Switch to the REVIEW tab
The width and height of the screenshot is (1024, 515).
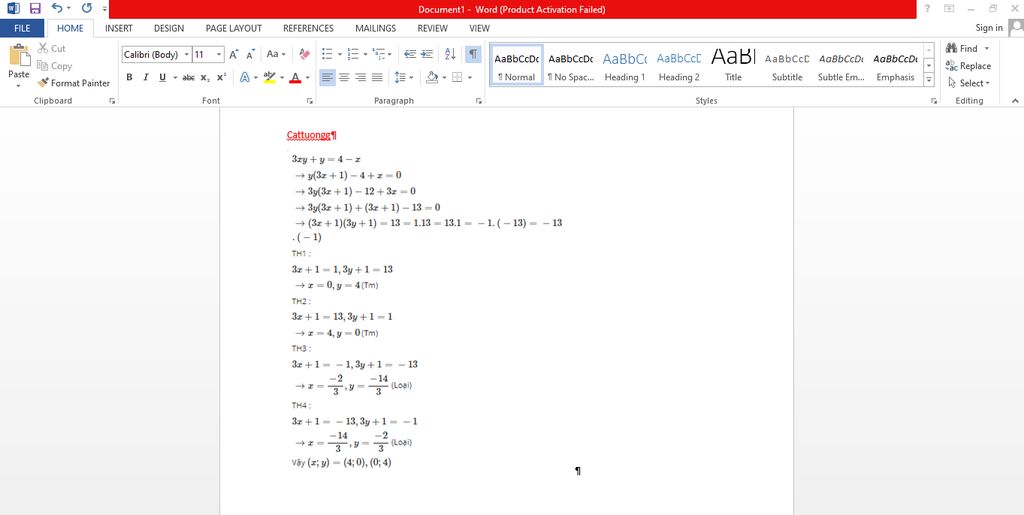tap(432, 28)
